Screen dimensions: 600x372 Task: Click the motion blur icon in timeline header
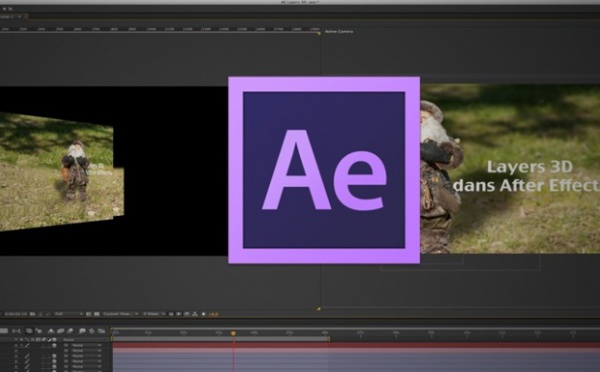pos(70,331)
